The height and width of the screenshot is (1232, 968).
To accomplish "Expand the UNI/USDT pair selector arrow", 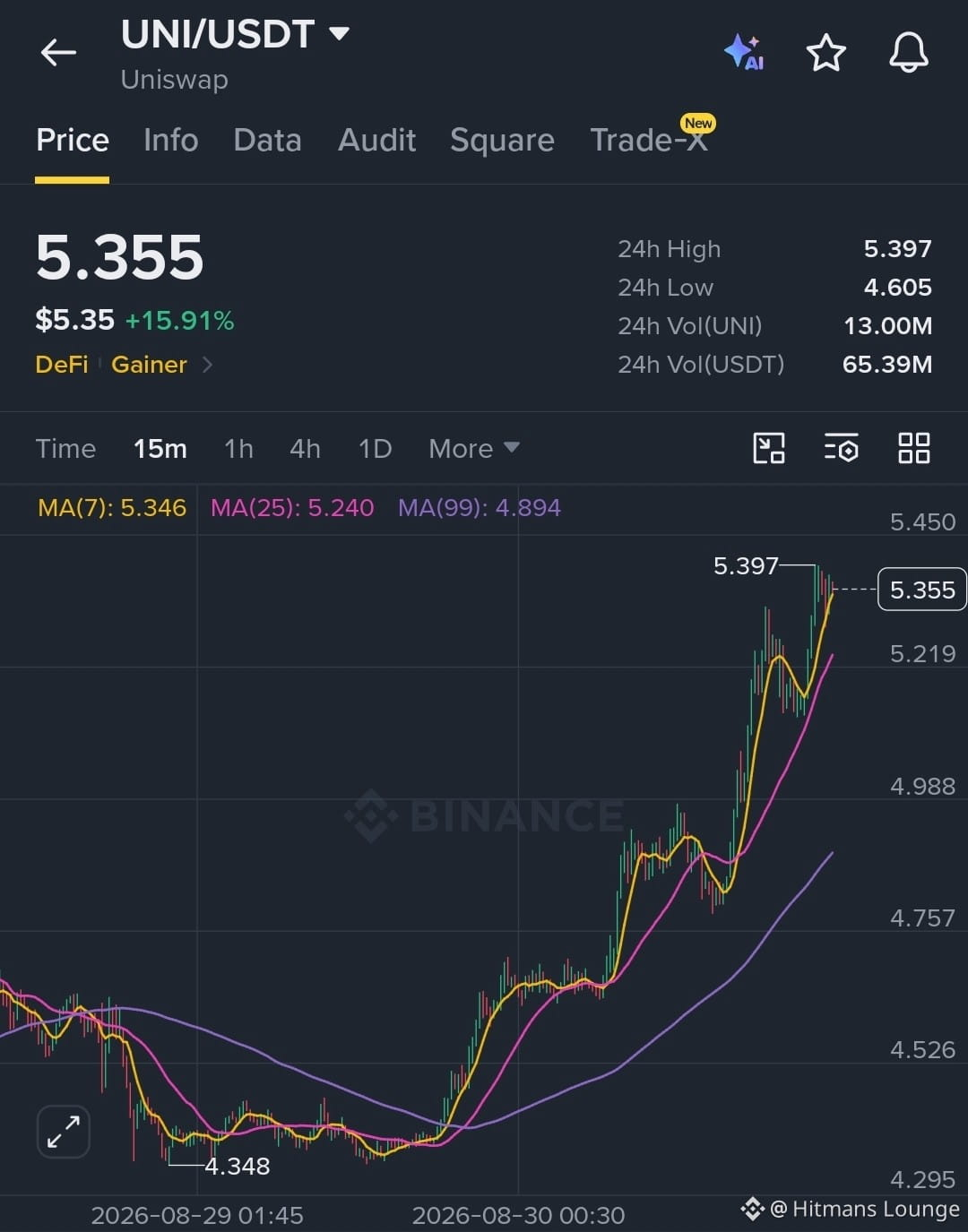I will point(339,34).
